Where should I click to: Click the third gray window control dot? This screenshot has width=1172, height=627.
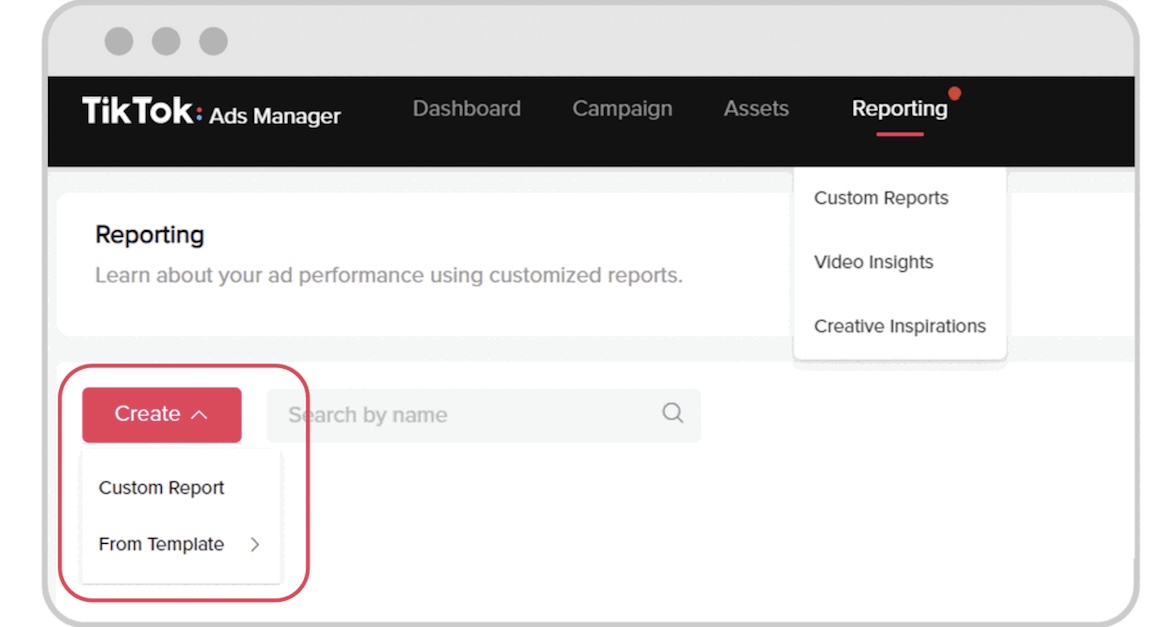(213, 41)
